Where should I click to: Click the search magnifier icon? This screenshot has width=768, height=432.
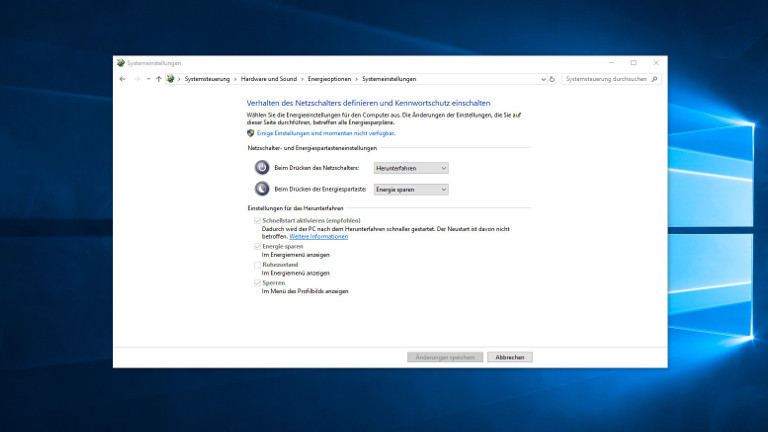655,78
